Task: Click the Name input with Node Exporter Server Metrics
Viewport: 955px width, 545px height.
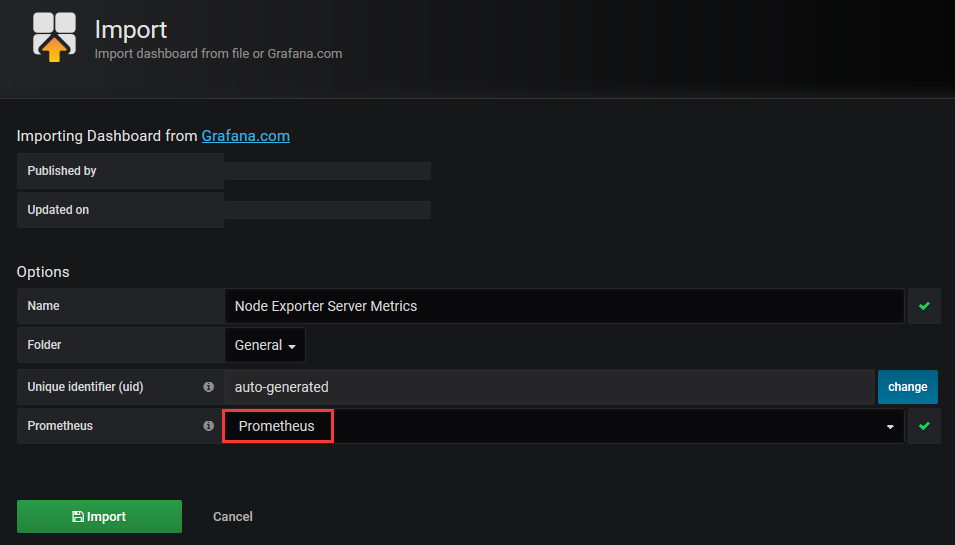Action: [564, 306]
